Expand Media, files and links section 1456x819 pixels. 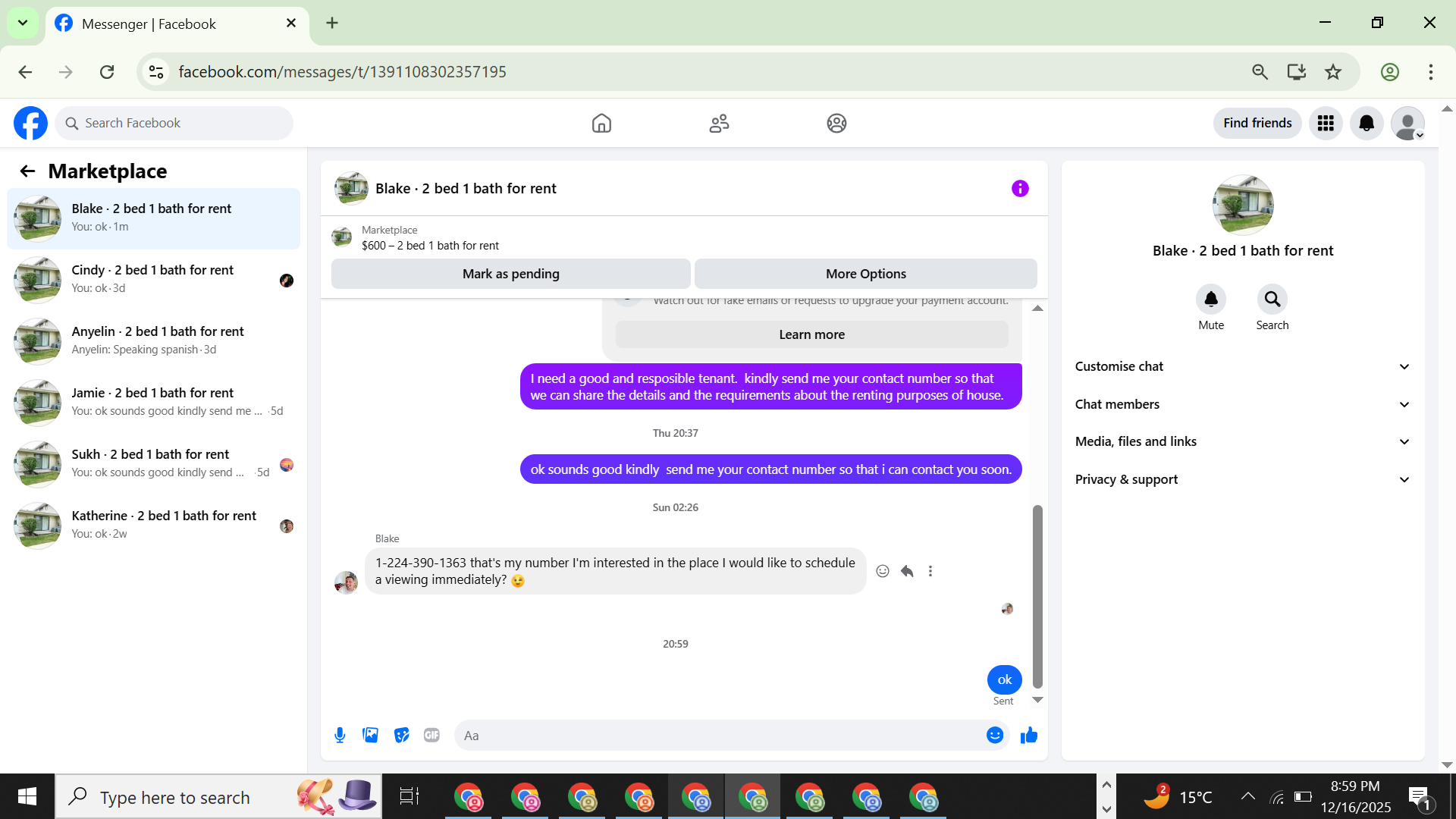pos(1242,441)
